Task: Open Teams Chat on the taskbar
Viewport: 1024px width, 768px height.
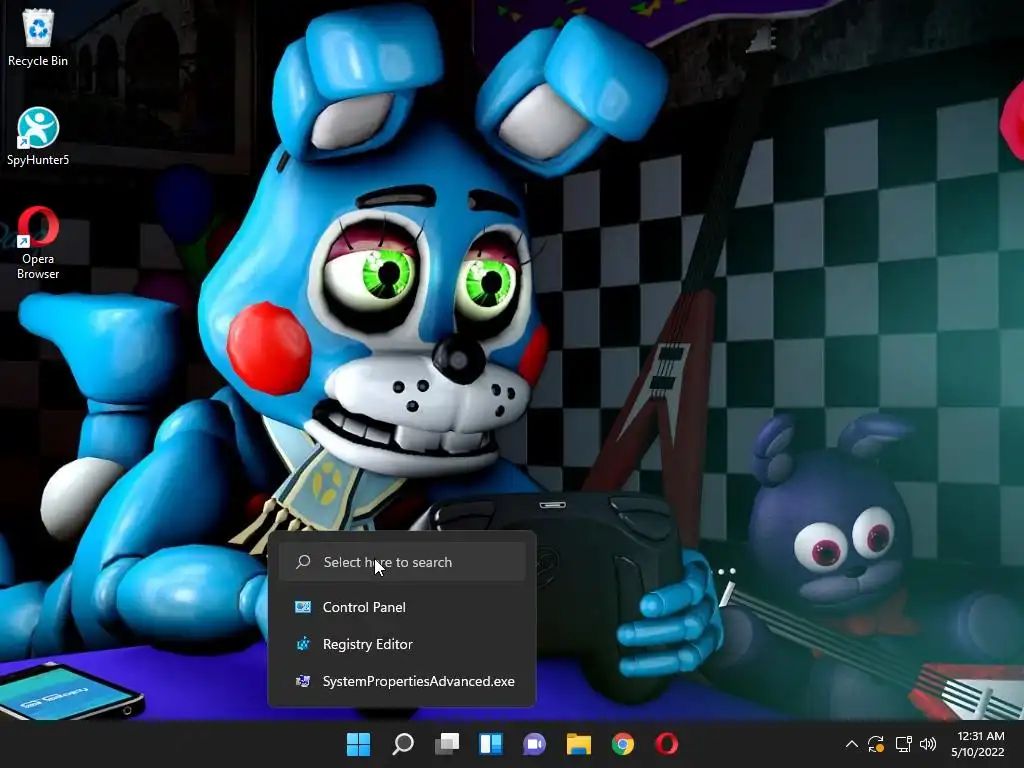Action: pos(535,744)
